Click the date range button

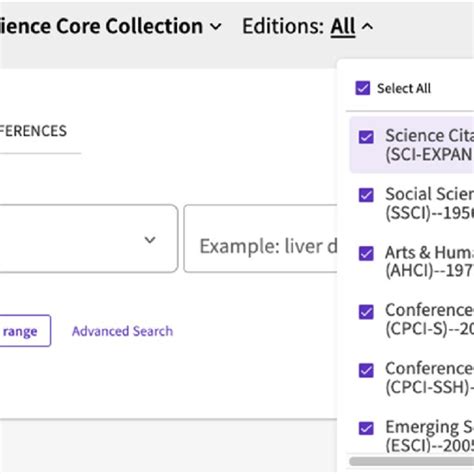(x=25, y=331)
